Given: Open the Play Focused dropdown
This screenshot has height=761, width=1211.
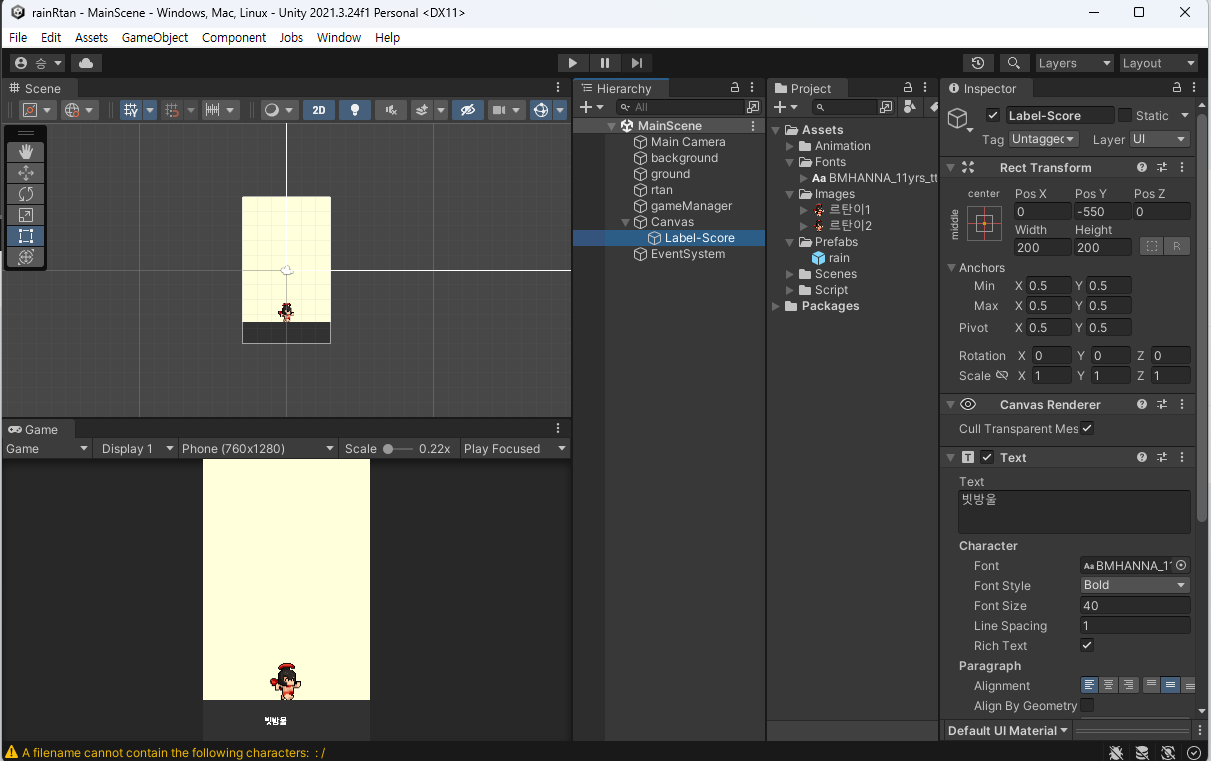Looking at the screenshot, I should pyautogui.click(x=515, y=449).
